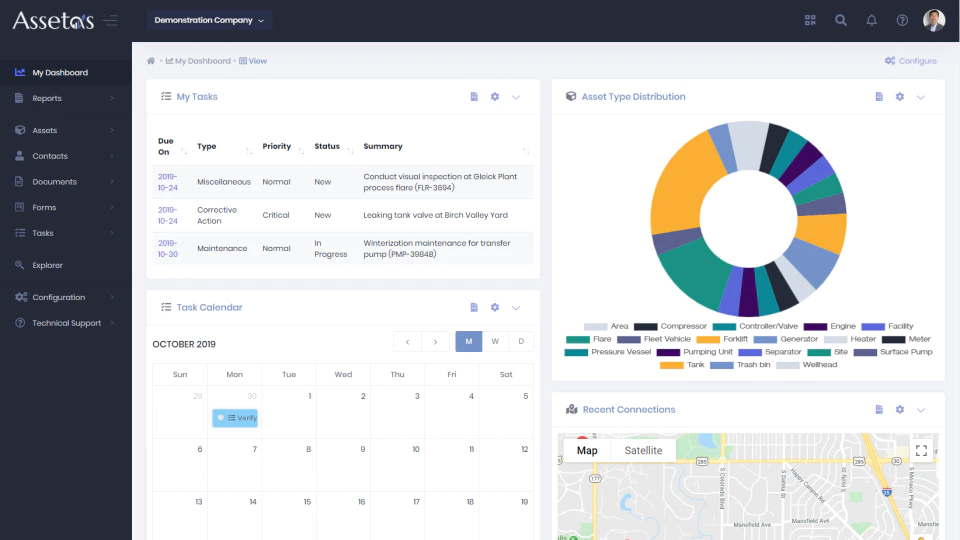Open My Tasks settings gear
The image size is (960, 540).
[x=495, y=97]
